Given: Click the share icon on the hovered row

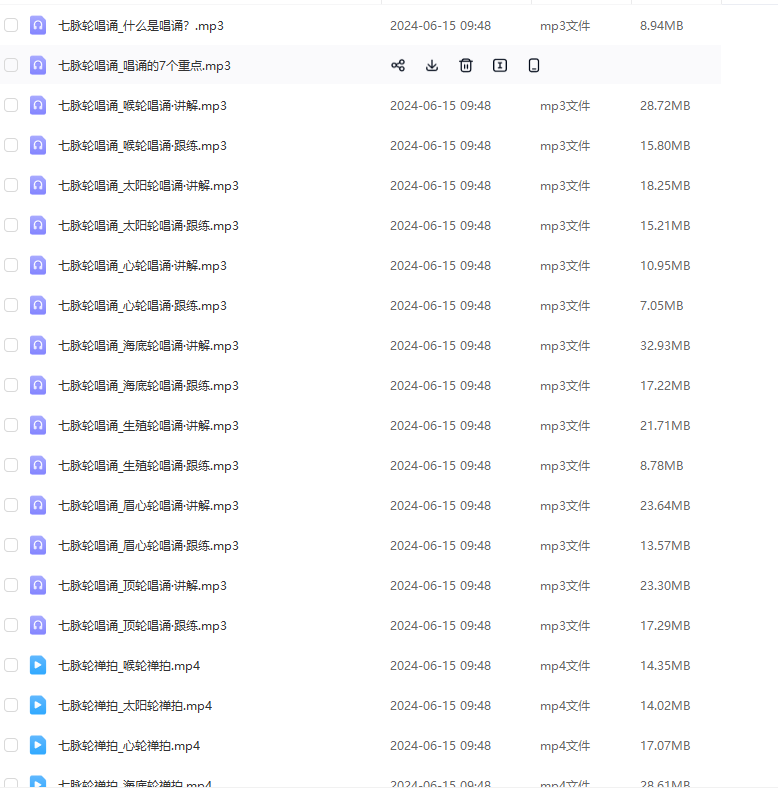Looking at the screenshot, I should tap(398, 66).
